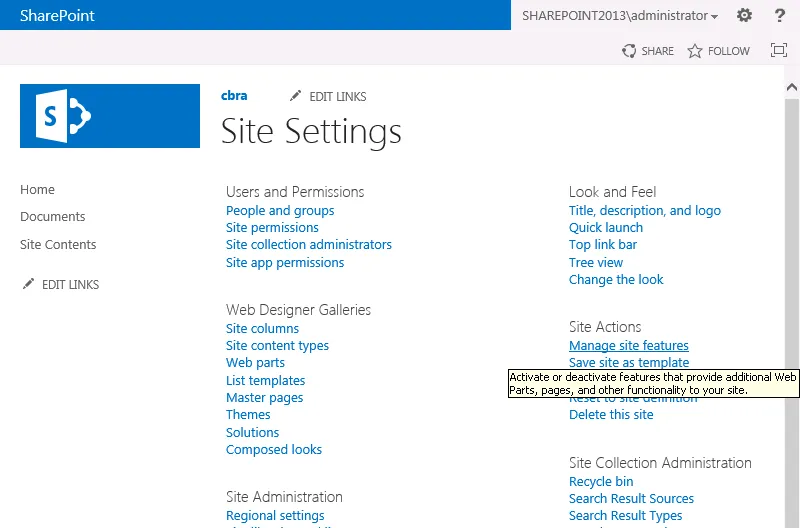Open List templates gallery
Screen dimensions: 800x528
coord(265,381)
